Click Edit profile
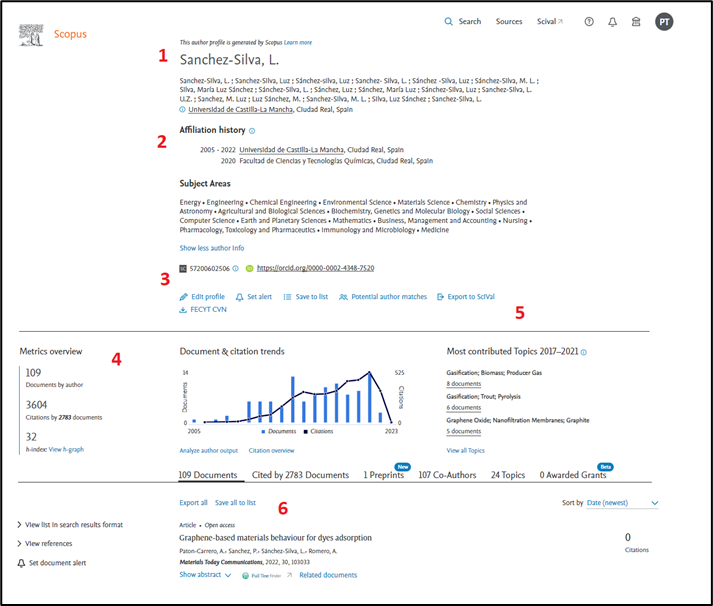This screenshot has height=606, width=713. click(x=202, y=297)
